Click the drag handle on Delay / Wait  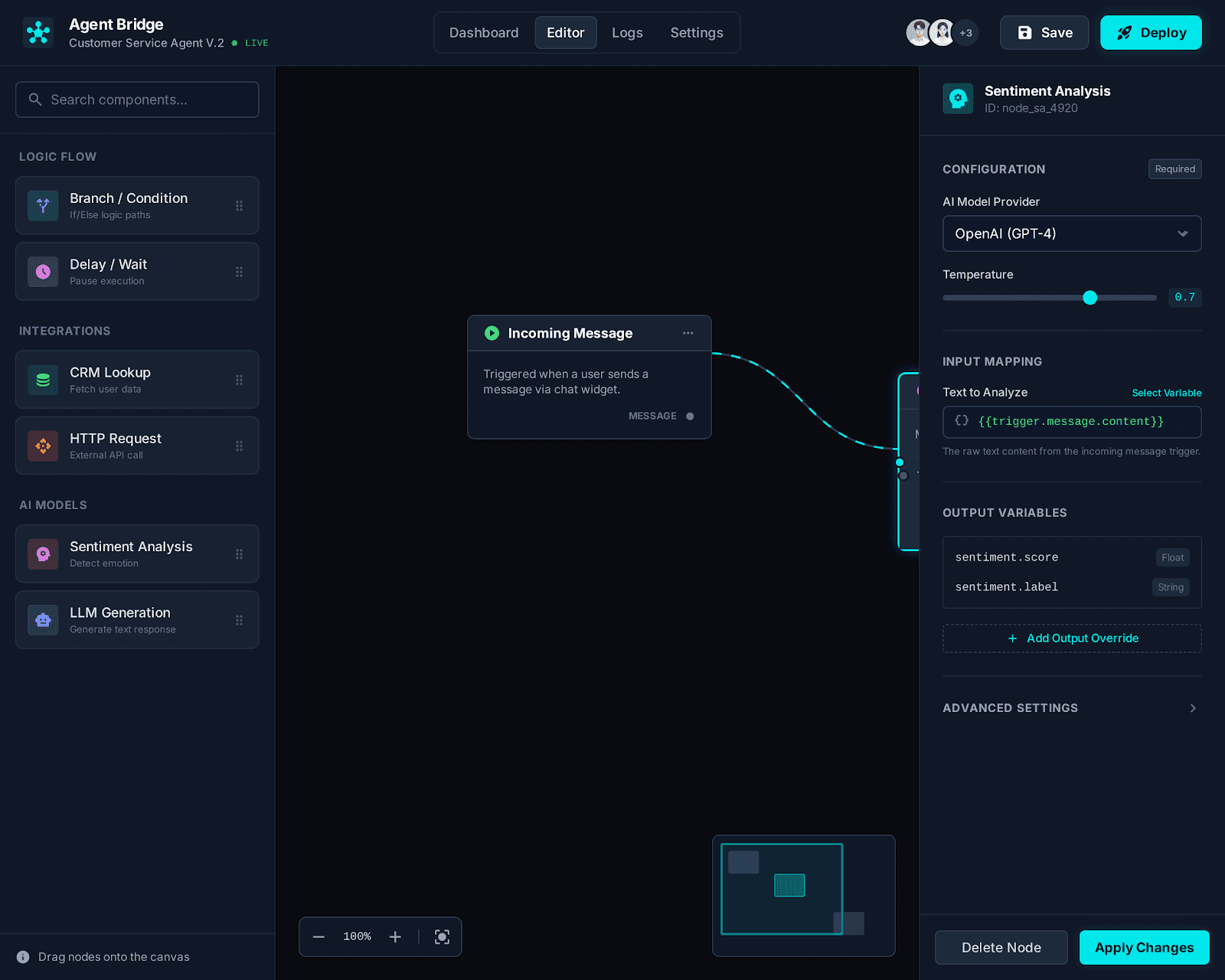pos(239,272)
